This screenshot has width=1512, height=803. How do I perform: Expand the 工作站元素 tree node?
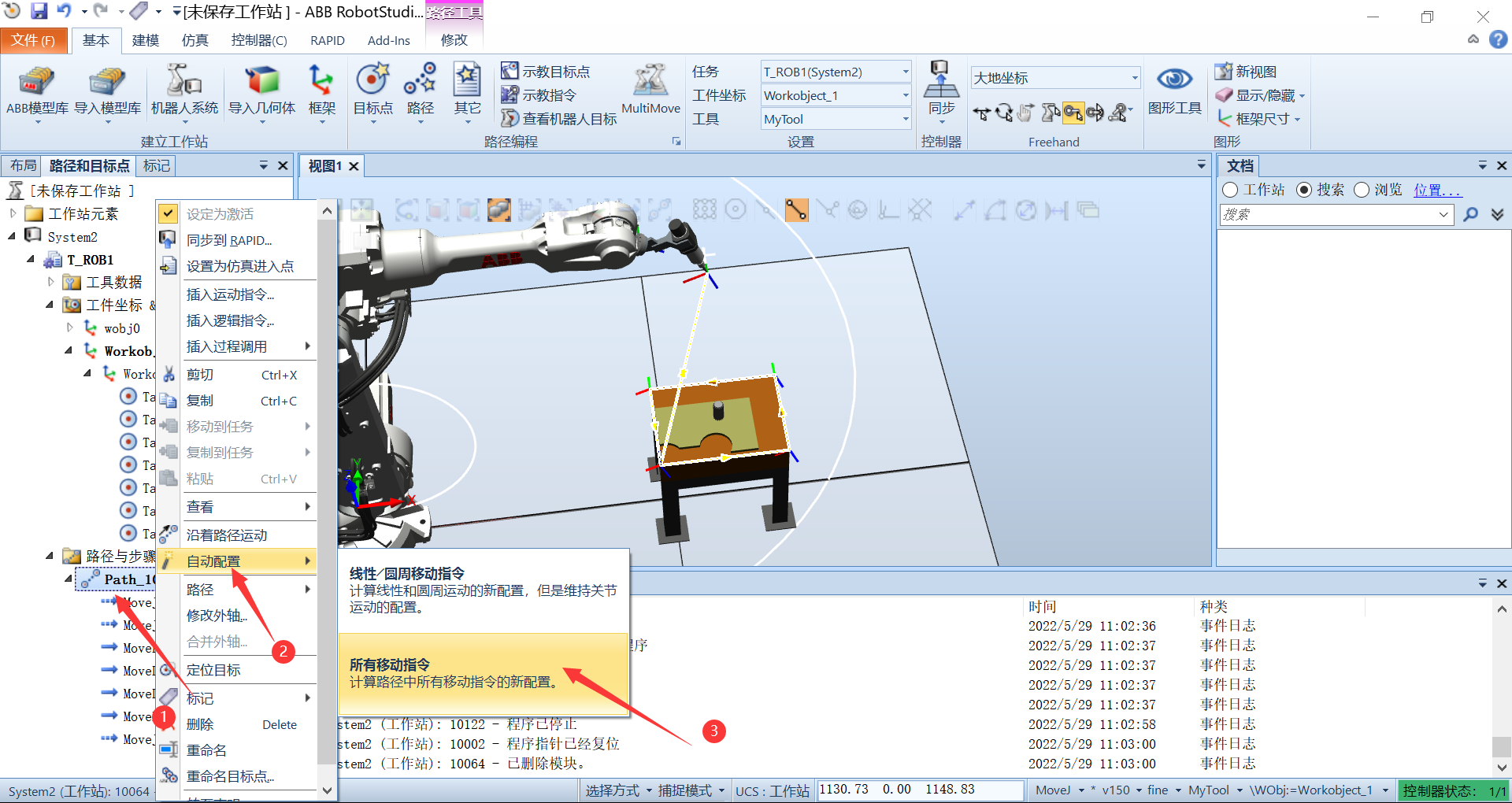pos(13,213)
